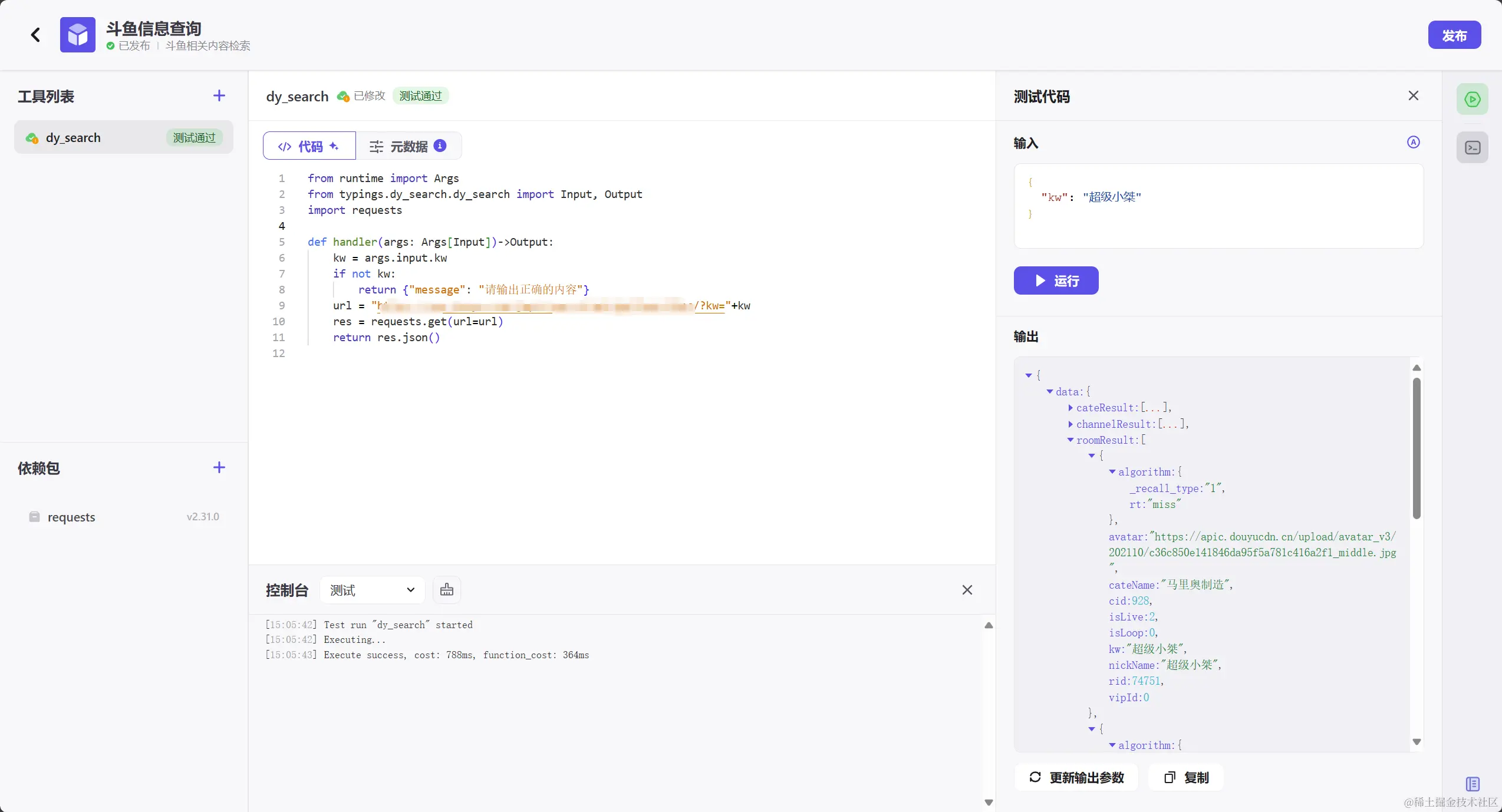Click the auto-generate input icon
The height and width of the screenshot is (812, 1502).
pos(1413,142)
